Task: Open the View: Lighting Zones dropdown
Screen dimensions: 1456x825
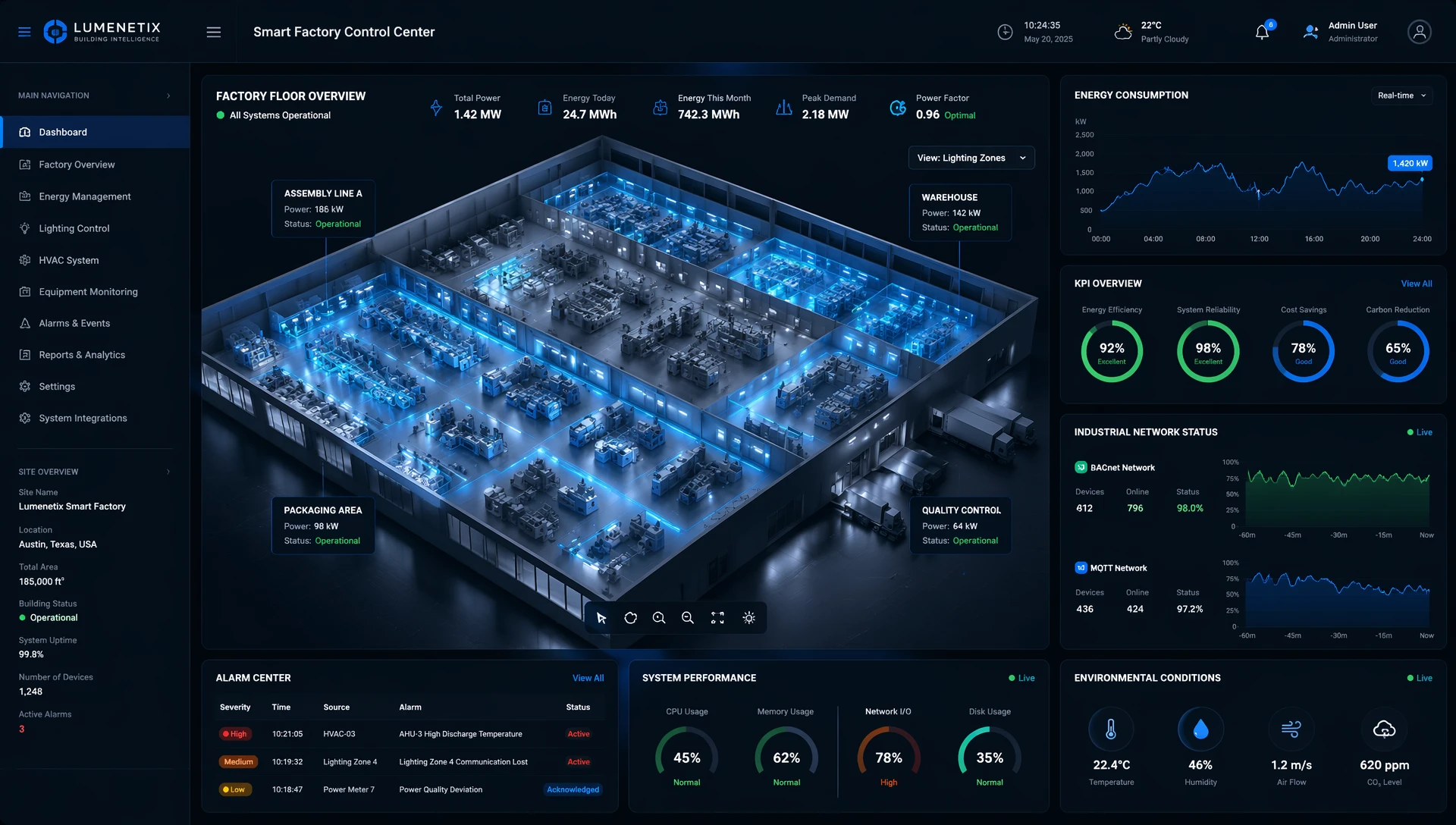Action: pyautogui.click(x=971, y=158)
